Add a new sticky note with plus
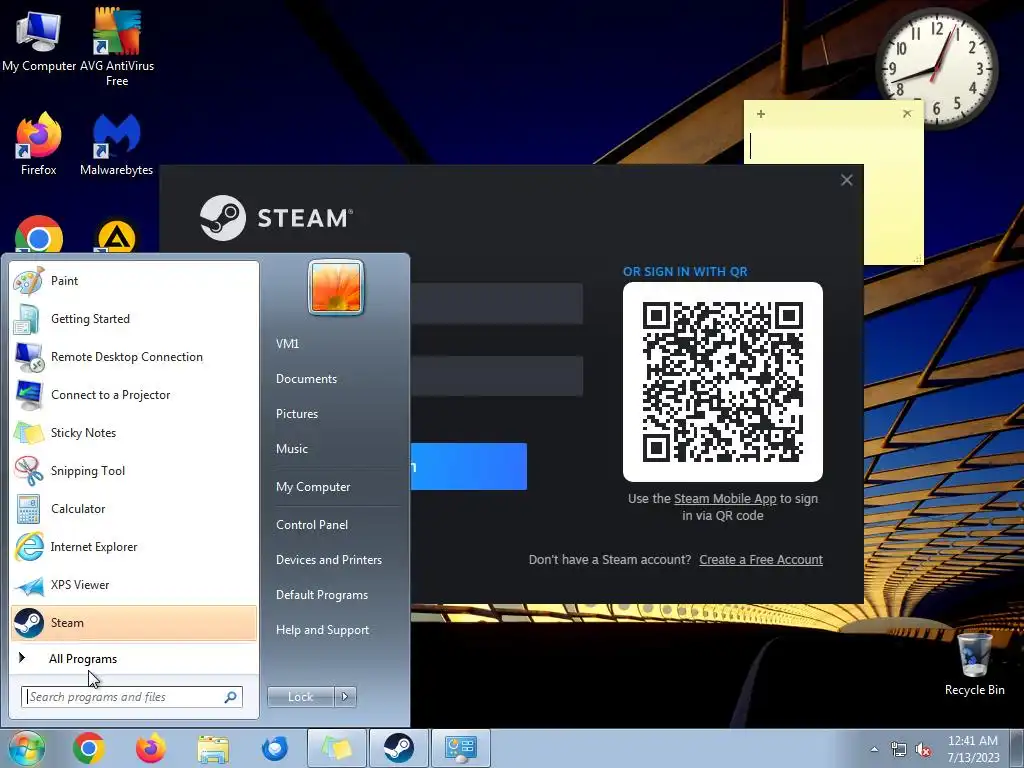1024x768 pixels. (x=761, y=114)
